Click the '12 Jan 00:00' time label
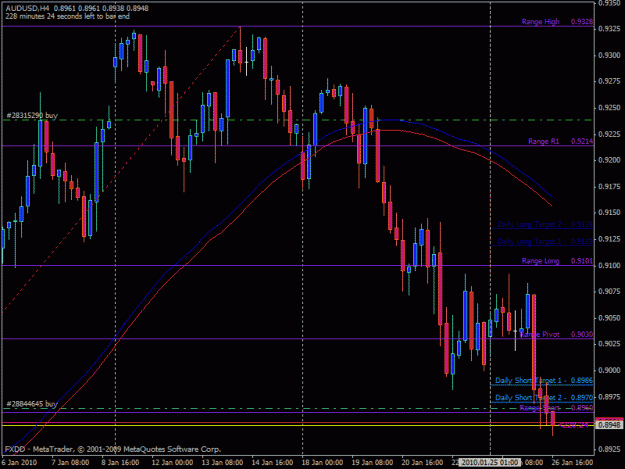This screenshot has height=469, width=625. coord(172,463)
